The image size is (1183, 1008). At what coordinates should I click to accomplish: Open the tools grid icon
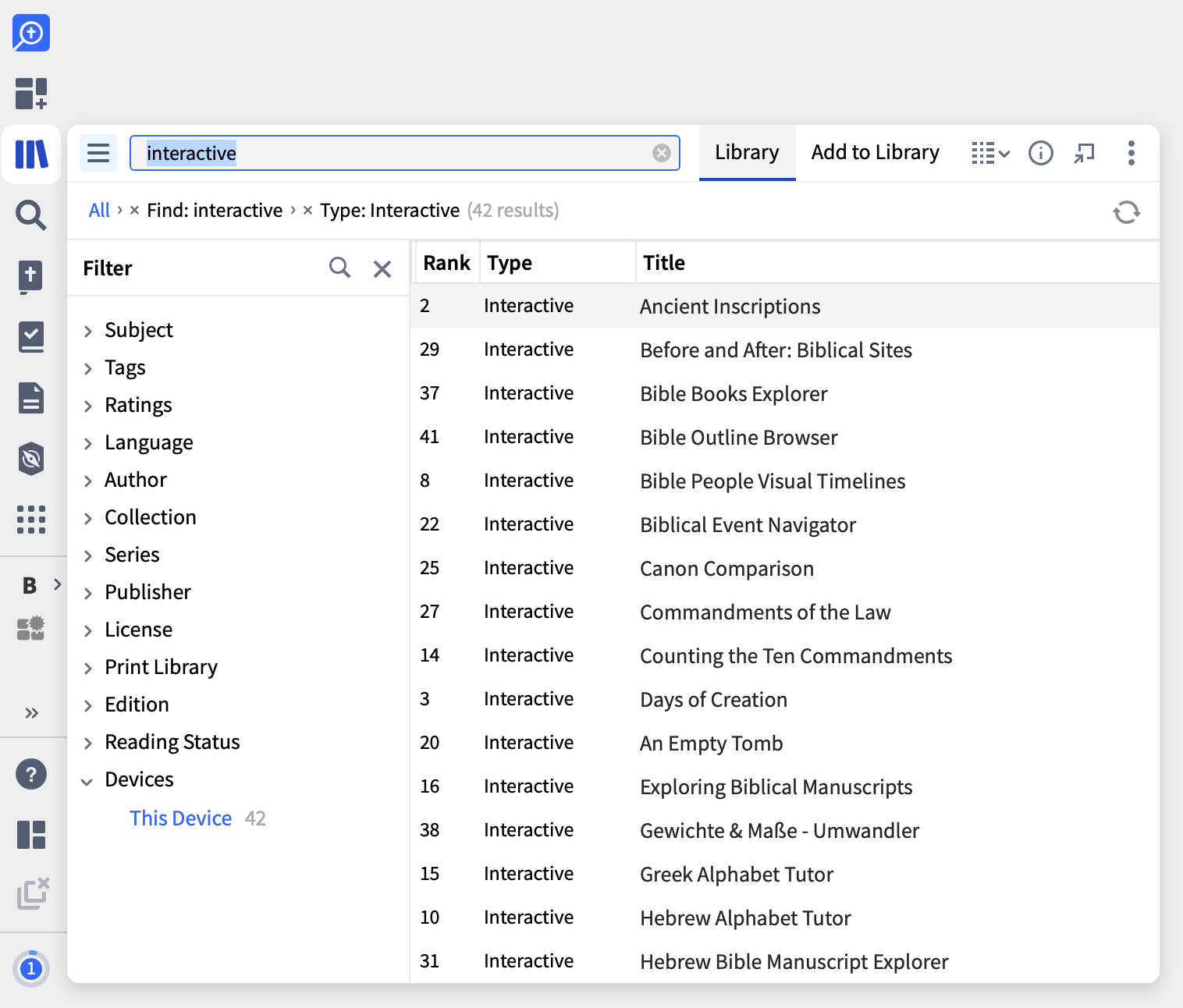click(31, 520)
